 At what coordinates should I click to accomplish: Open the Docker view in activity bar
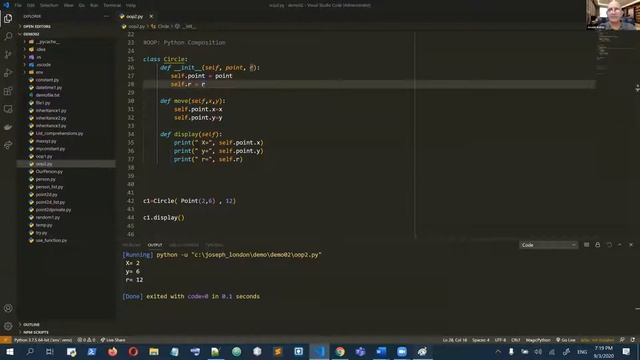[8, 127]
